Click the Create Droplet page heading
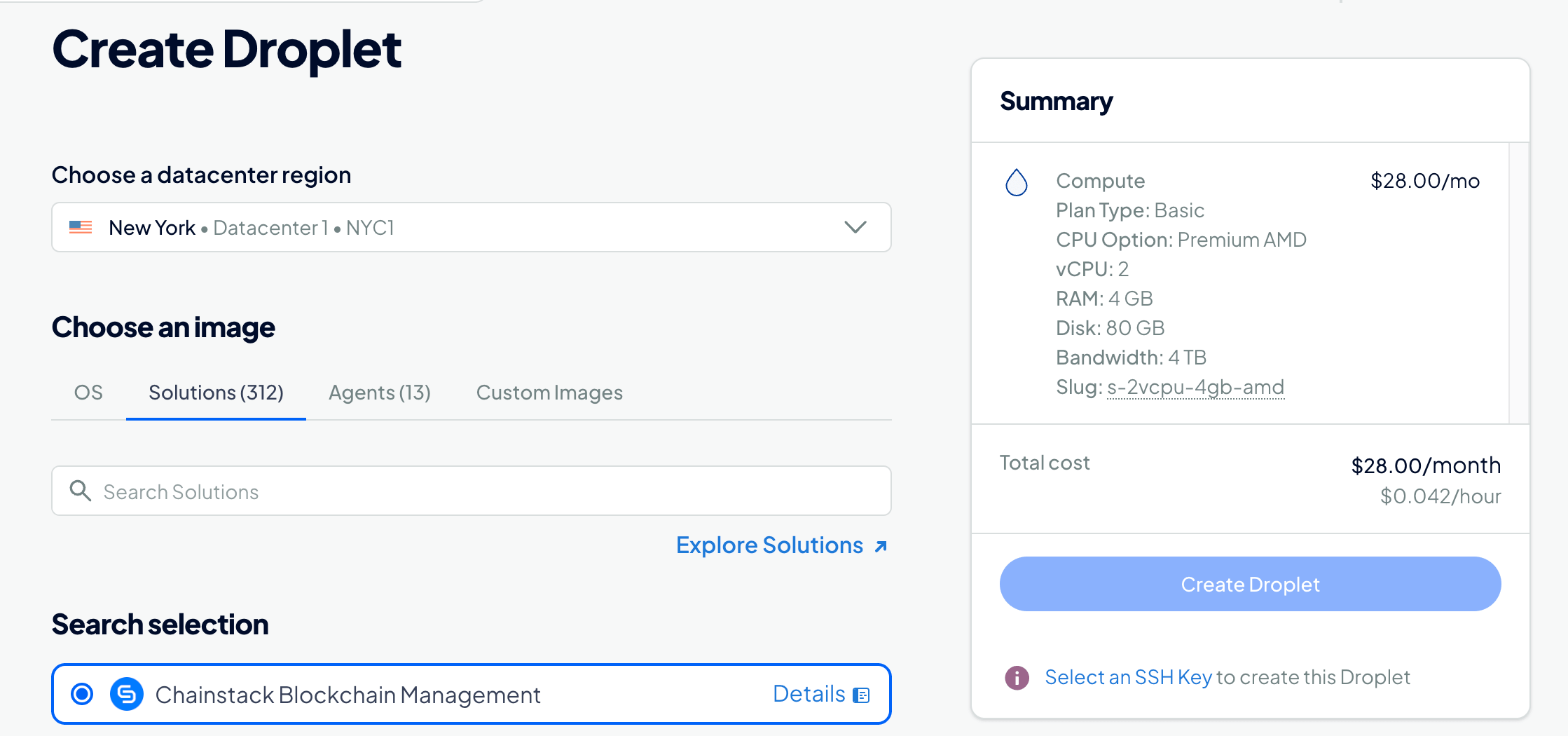1568x736 pixels. pyautogui.click(x=226, y=49)
